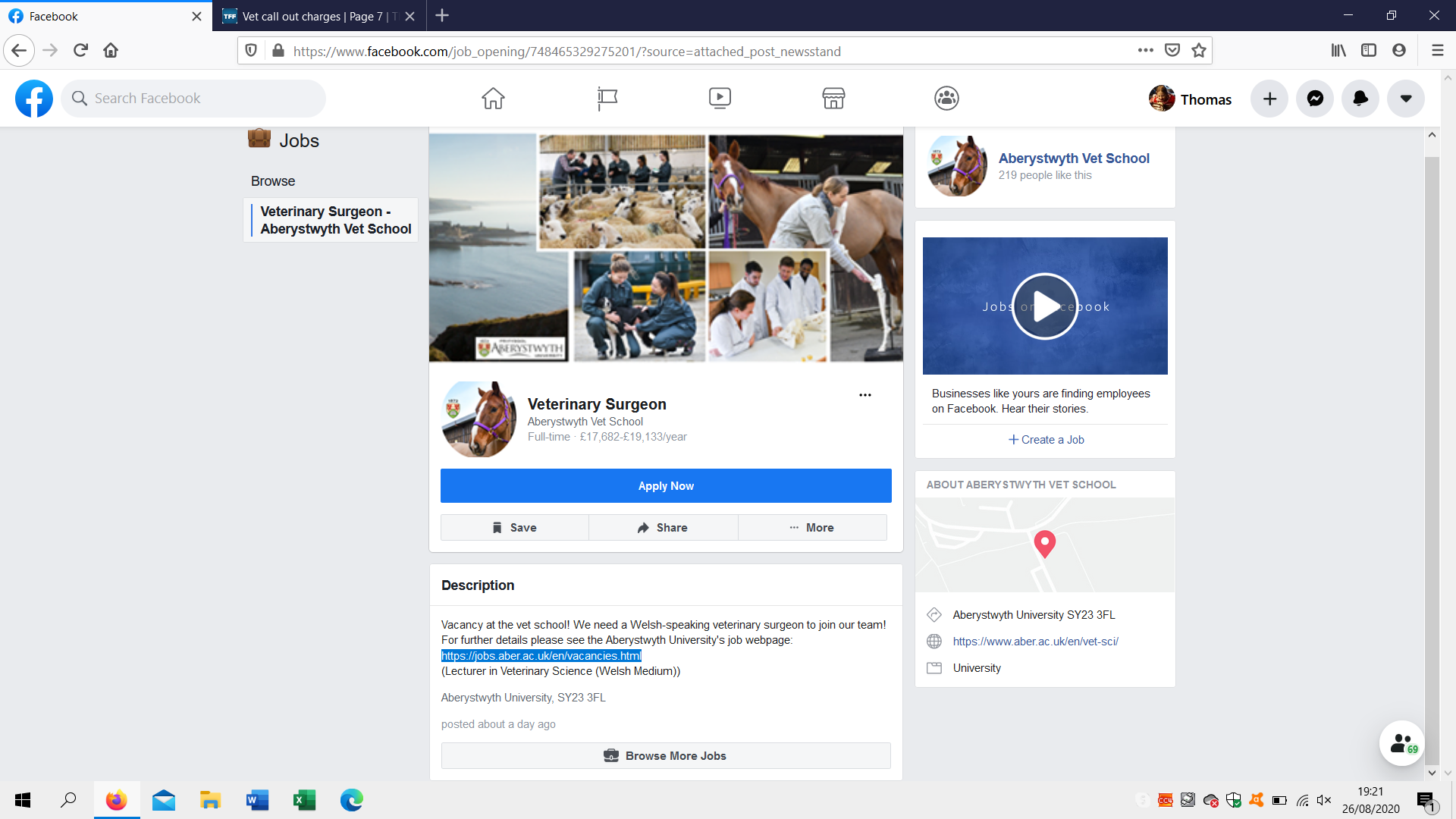This screenshot has width=1456, height=819.
Task: Open Aberystwyth vet-sci website link
Action: pos(1035,642)
